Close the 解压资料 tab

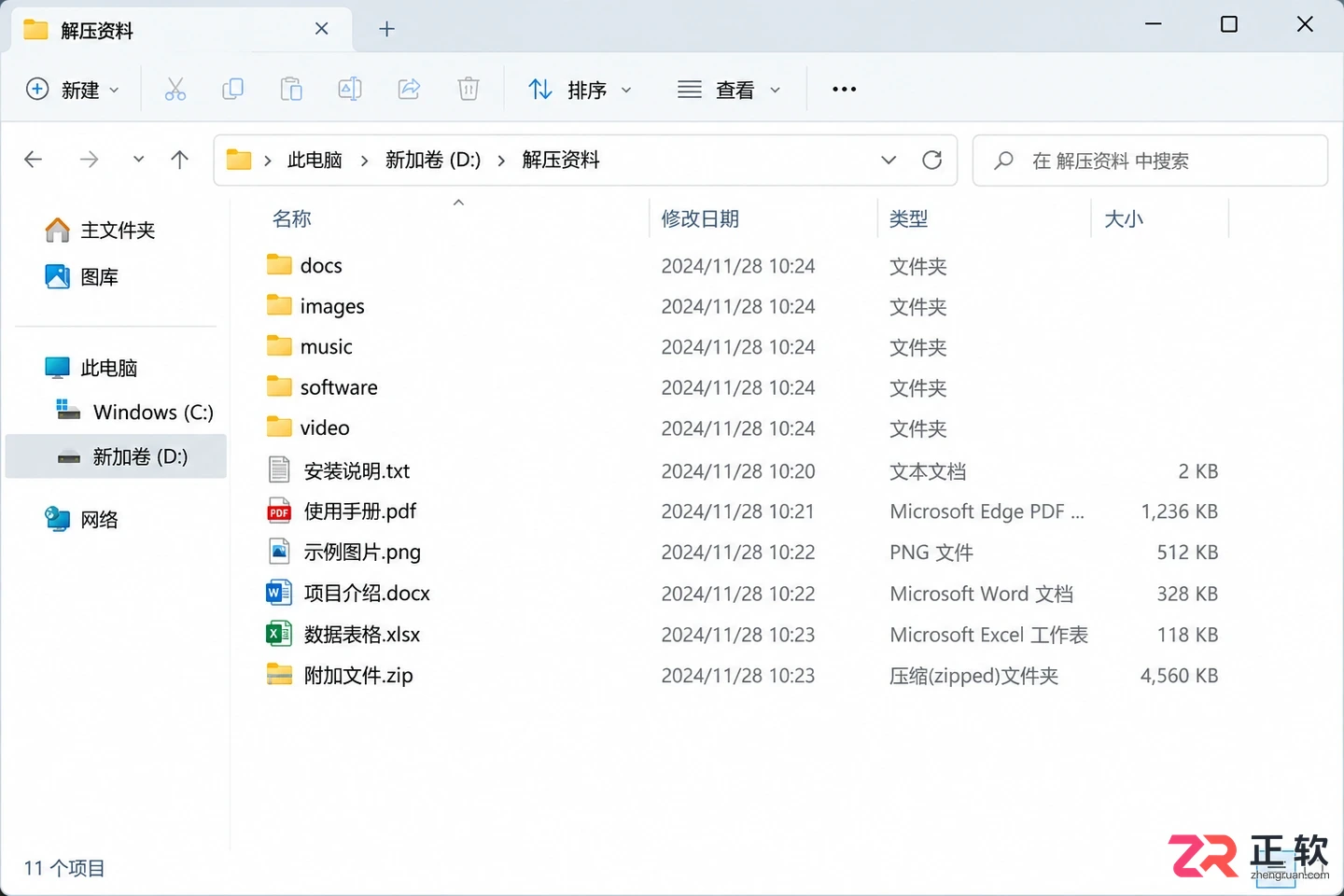click(322, 29)
